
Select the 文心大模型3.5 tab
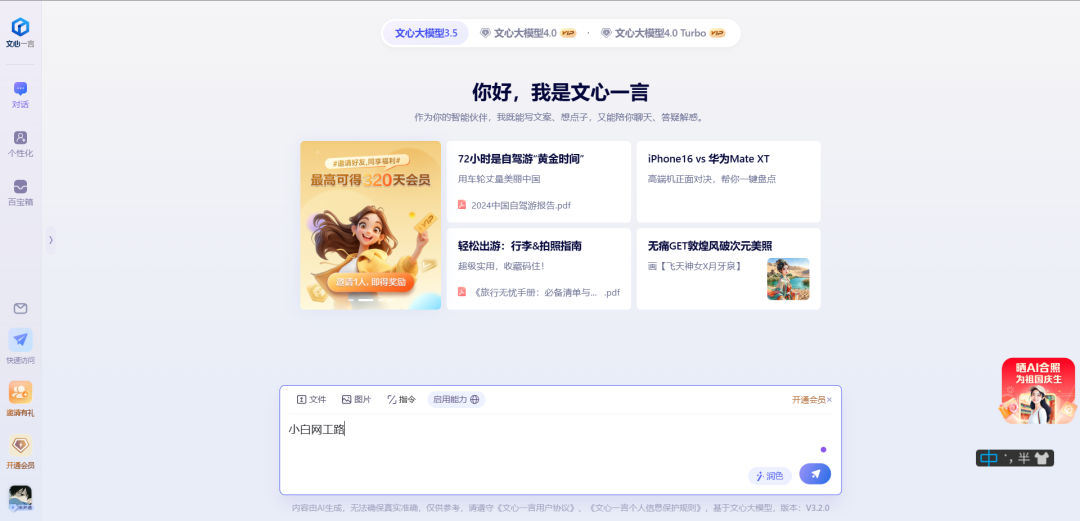tap(426, 33)
